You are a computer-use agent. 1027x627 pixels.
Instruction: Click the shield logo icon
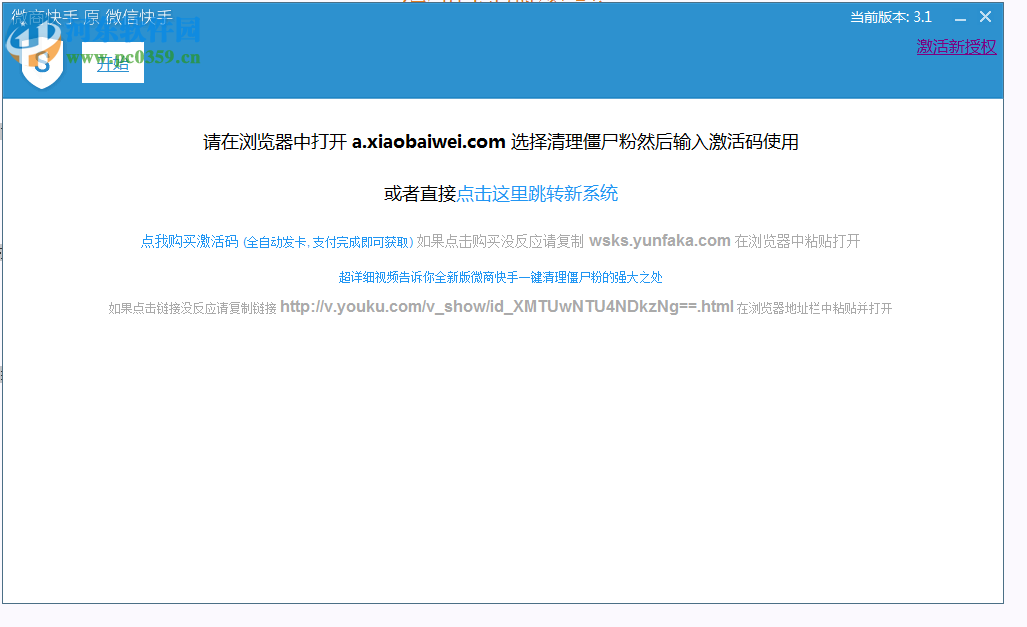pyautogui.click(x=42, y=64)
